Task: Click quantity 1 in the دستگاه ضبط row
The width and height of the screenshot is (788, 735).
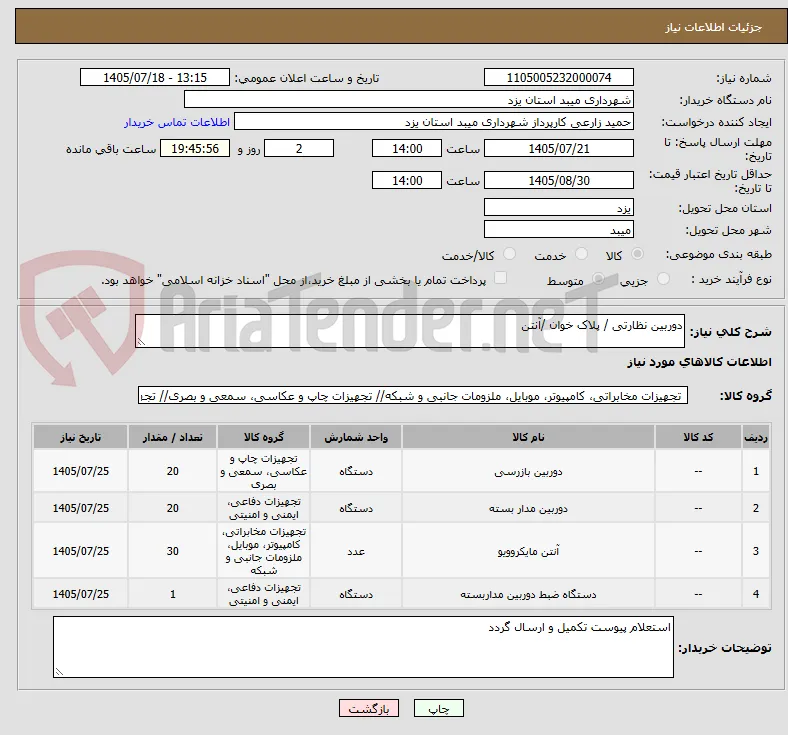Action: tap(172, 594)
